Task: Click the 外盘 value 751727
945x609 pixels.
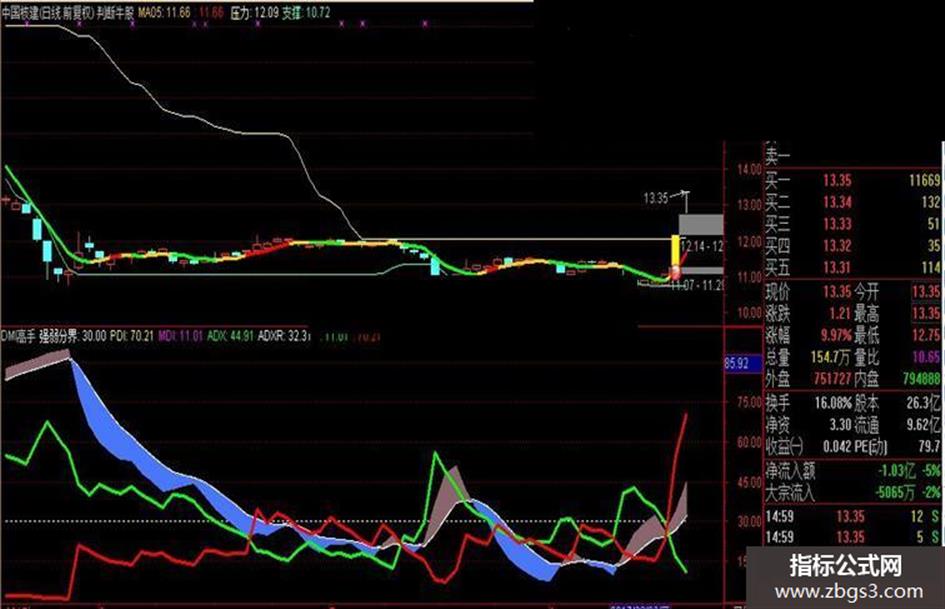Action: click(832, 379)
